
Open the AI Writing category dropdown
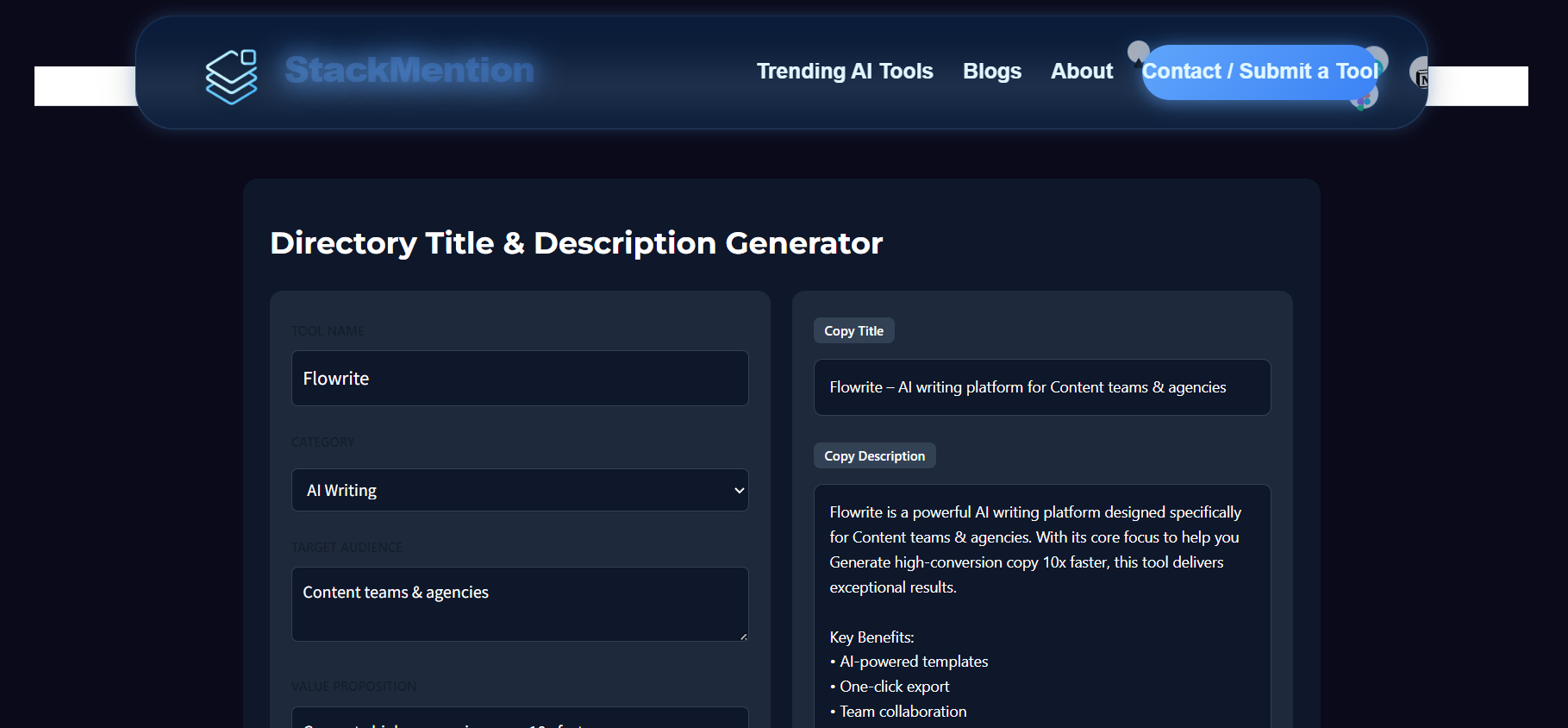pos(520,490)
